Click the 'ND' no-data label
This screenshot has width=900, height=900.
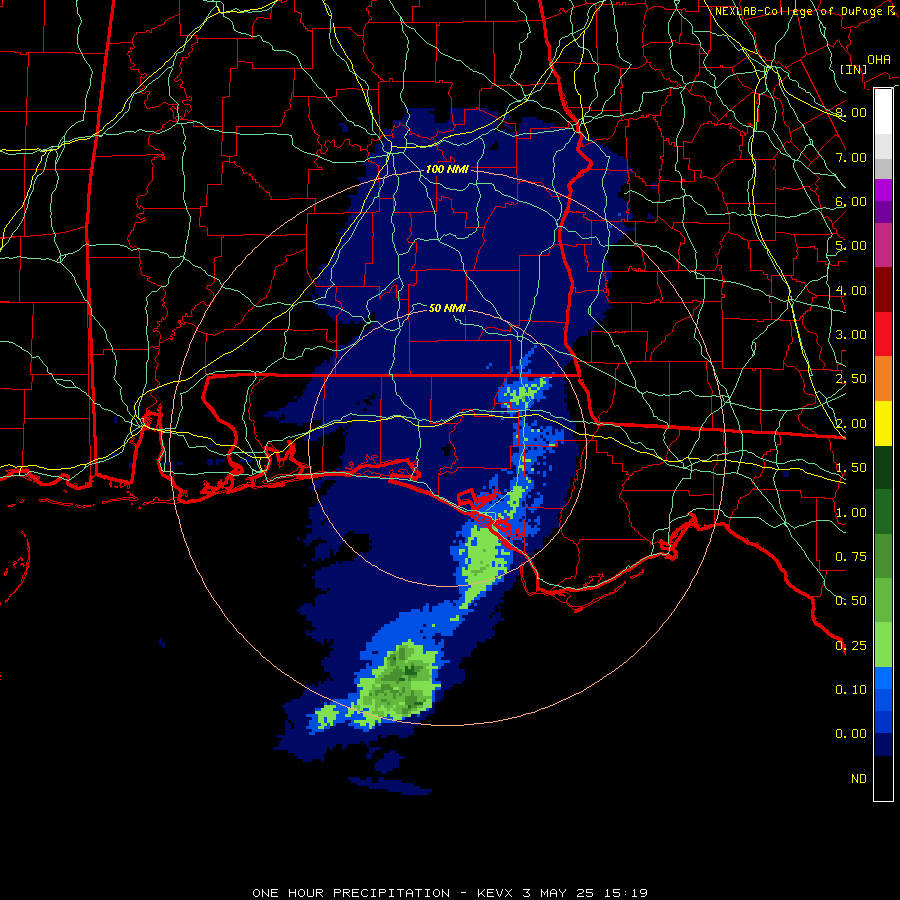coord(859,779)
